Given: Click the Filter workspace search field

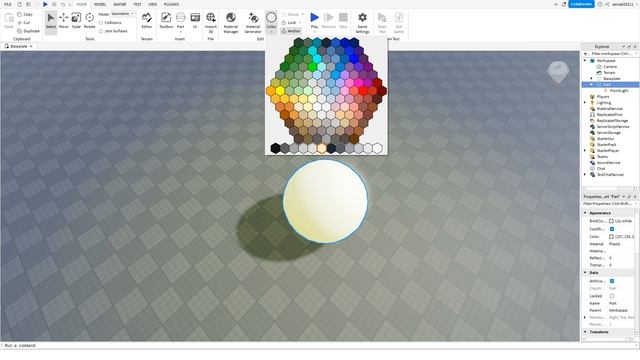Looking at the screenshot, I should (x=611, y=54).
